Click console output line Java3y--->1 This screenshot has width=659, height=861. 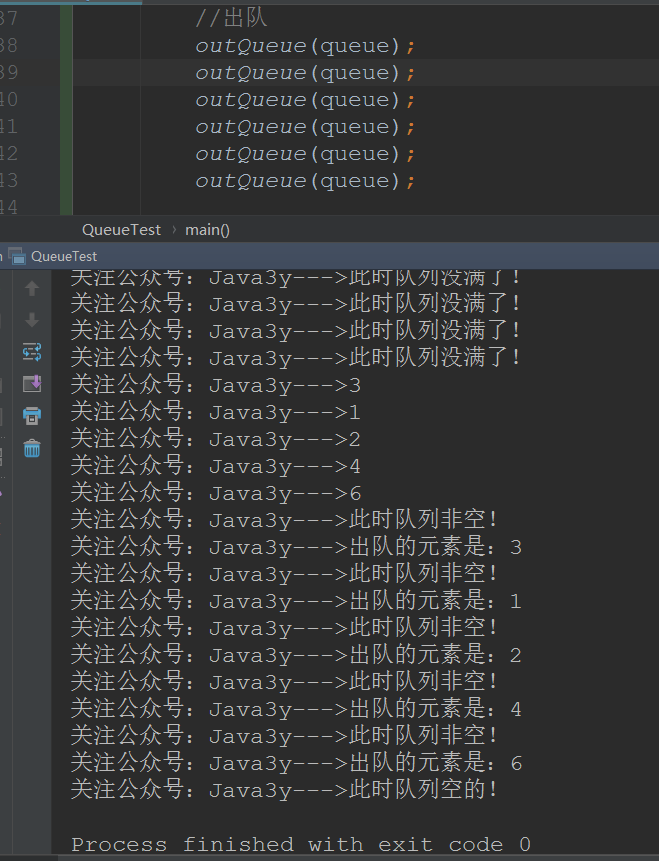(216, 412)
